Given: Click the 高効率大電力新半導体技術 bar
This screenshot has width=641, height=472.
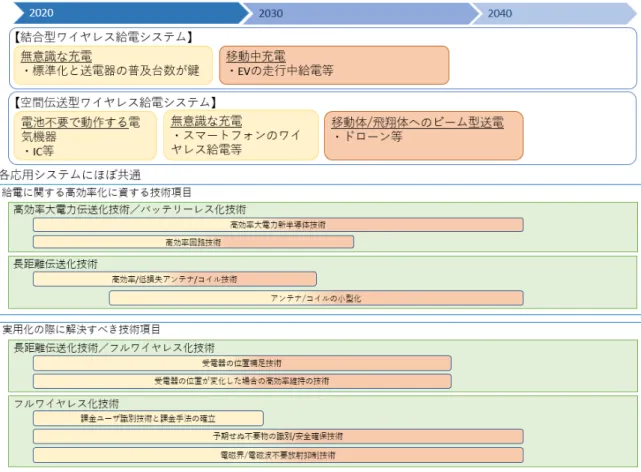Looking at the screenshot, I should (x=278, y=225).
